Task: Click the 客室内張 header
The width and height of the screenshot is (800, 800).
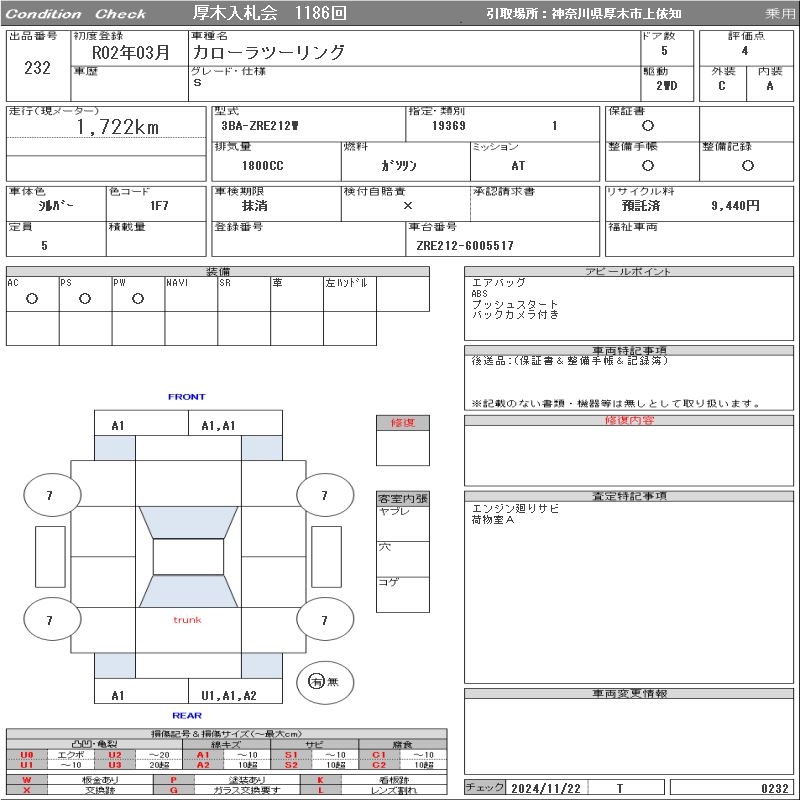Action: [x=403, y=498]
